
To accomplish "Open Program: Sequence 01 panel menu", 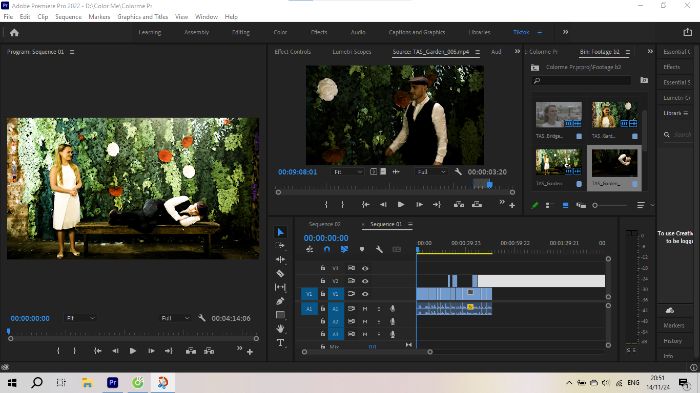I will [72, 52].
